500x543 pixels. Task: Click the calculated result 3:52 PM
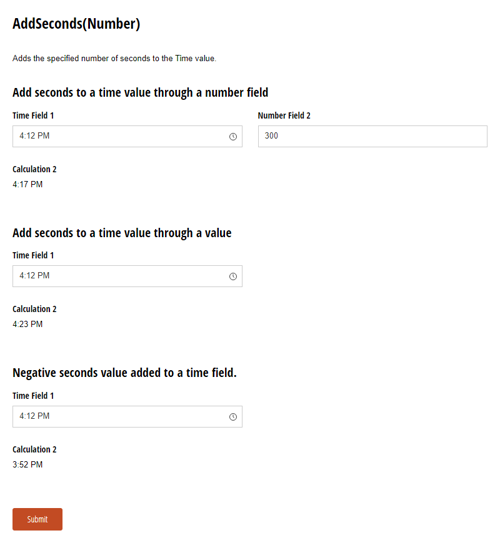(x=27, y=464)
